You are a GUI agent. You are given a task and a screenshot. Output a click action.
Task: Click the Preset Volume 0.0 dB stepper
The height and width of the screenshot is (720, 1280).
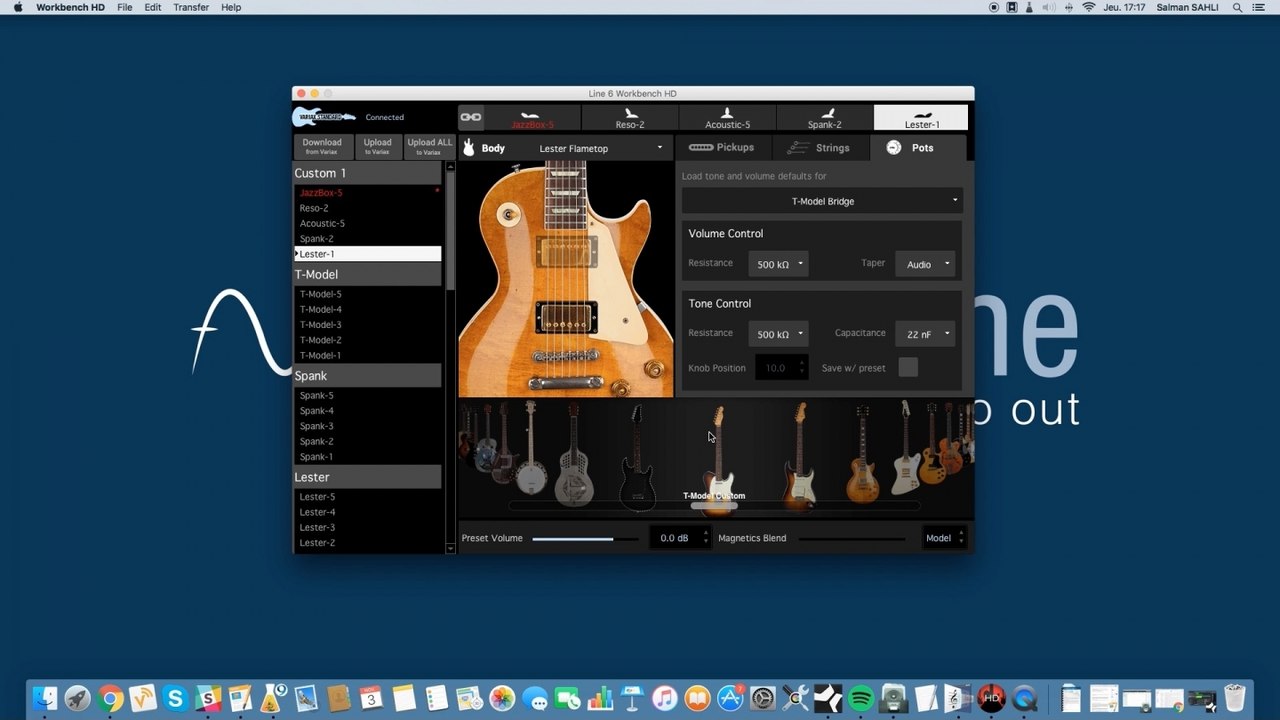[679, 538]
